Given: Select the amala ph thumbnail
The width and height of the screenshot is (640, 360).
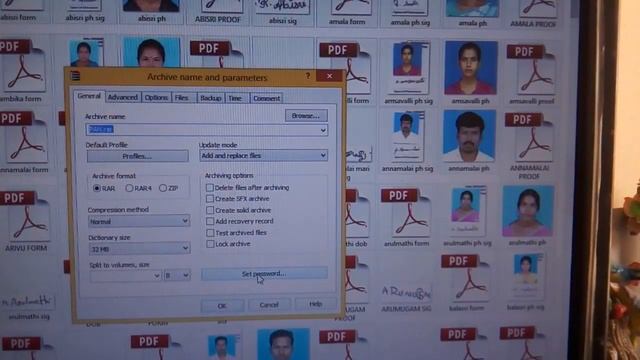Looking at the screenshot, I should coord(472,12).
